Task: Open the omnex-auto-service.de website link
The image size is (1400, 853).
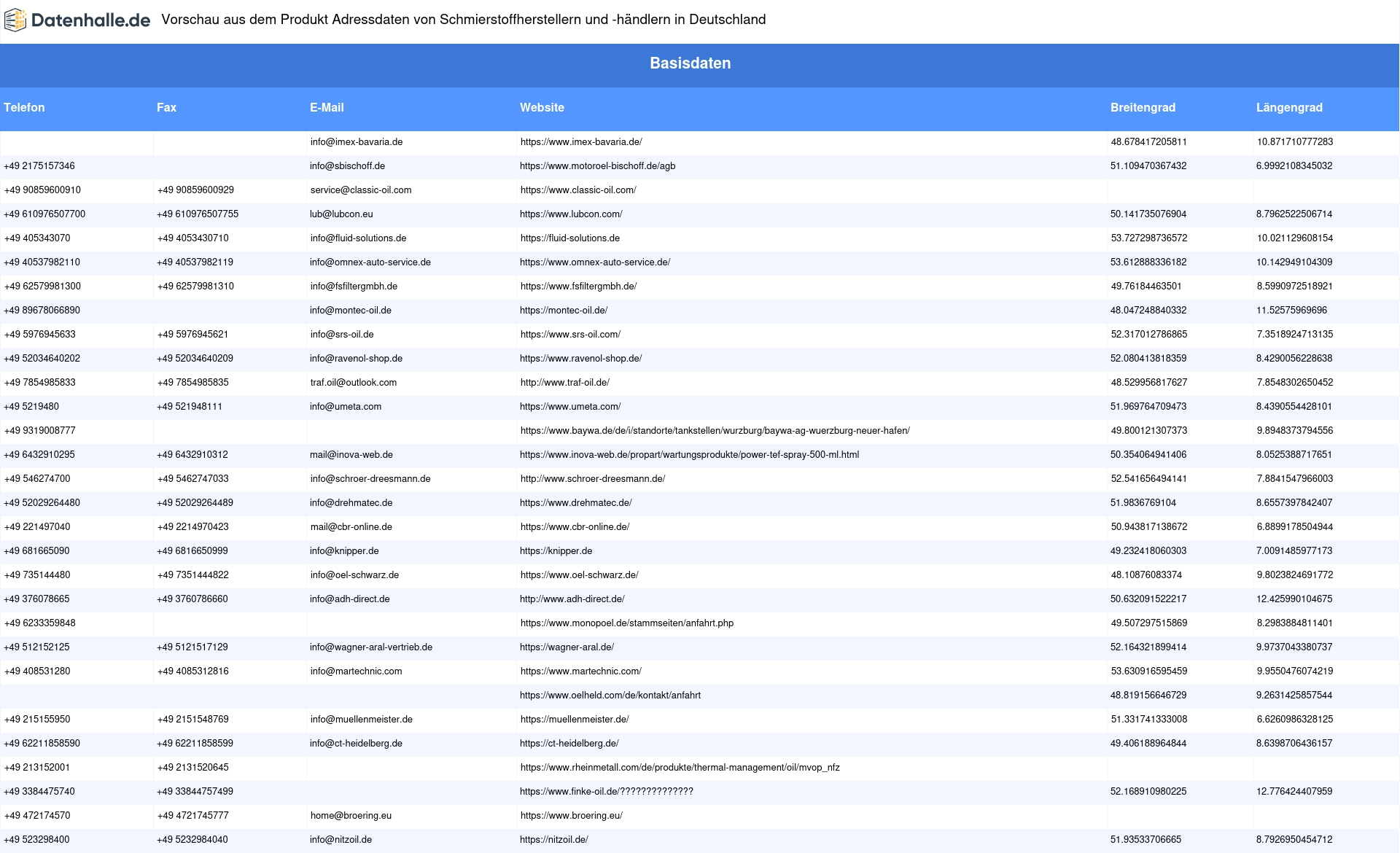Action: coord(595,262)
